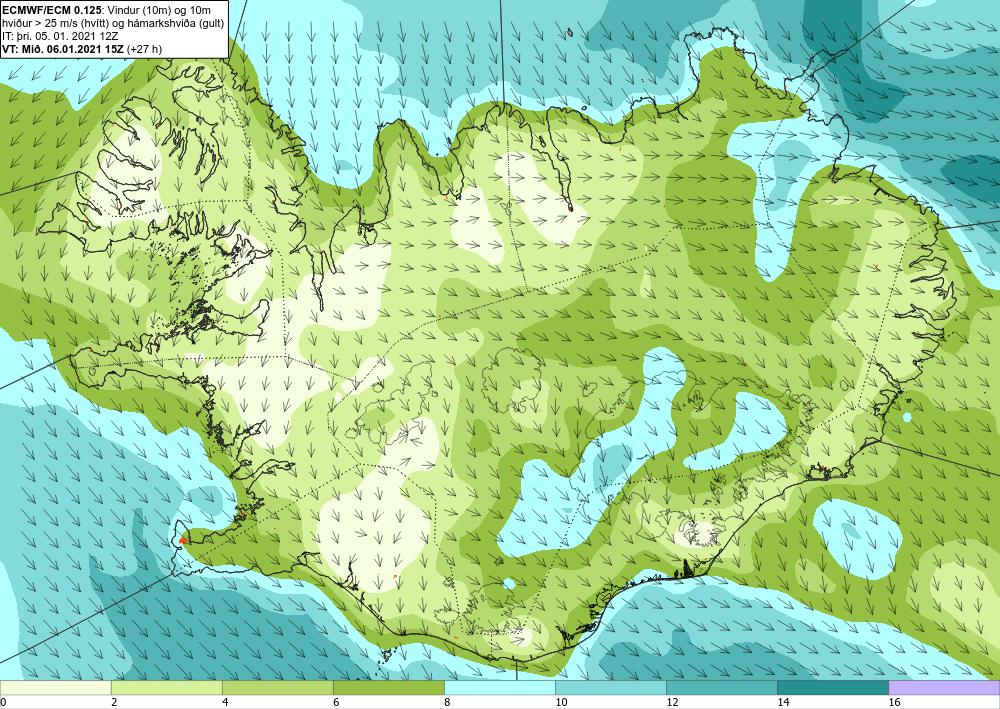Click the legend label '4'

click(x=225, y=703)
